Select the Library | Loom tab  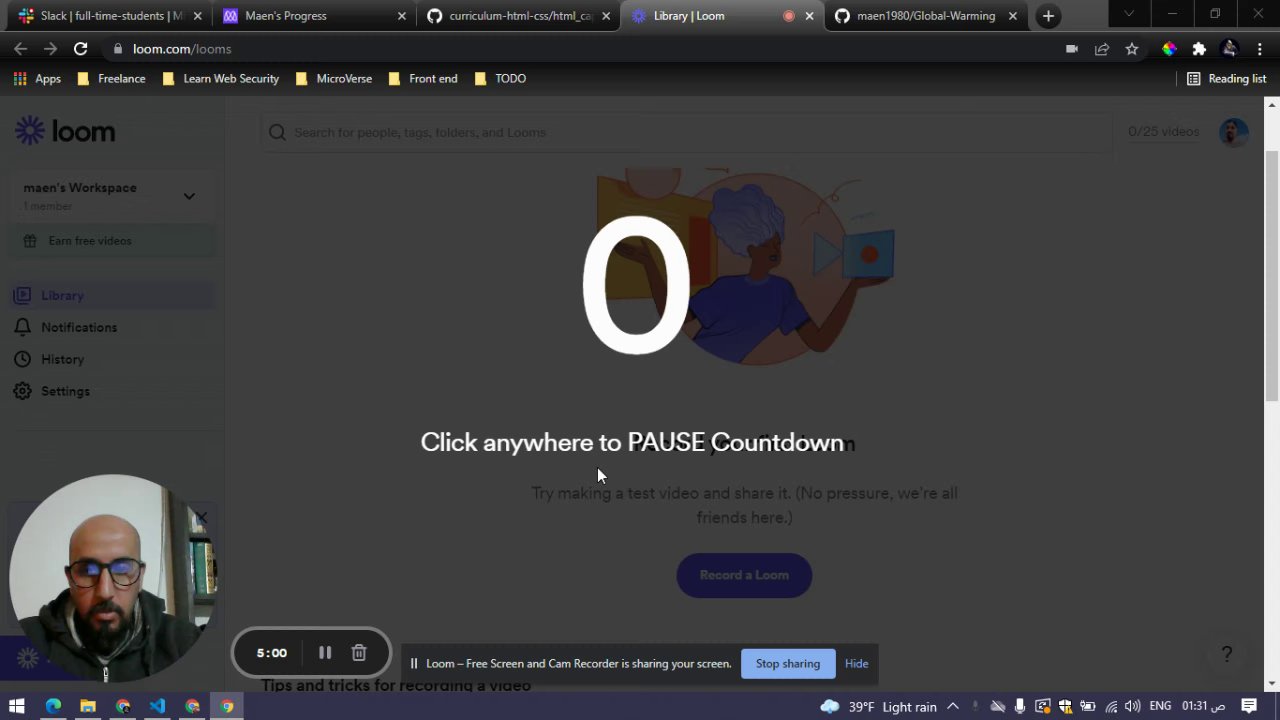[x=722, y=16]
